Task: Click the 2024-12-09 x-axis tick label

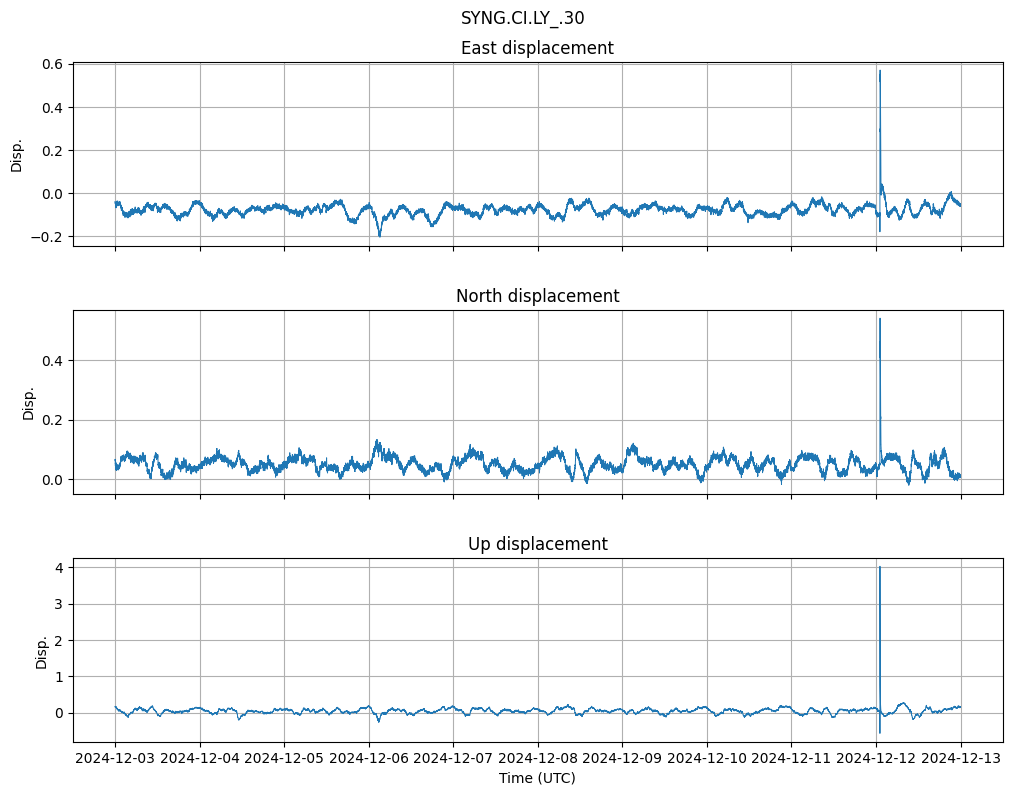Action: [622, 759]
